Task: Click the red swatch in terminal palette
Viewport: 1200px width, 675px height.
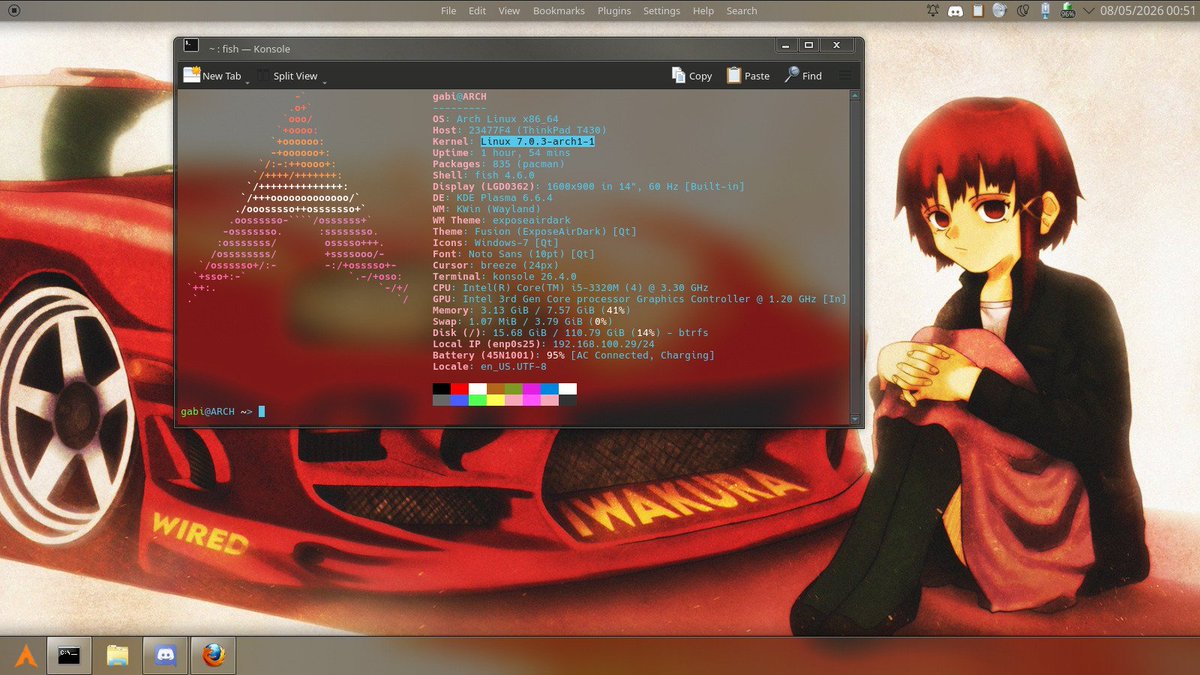Action: click(459, 388)
